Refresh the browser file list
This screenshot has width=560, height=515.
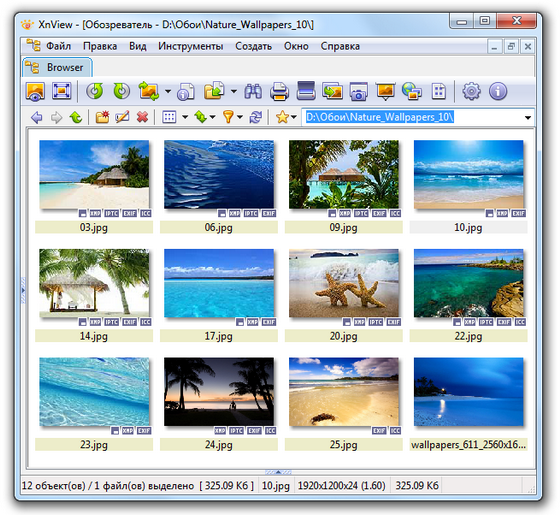tap(256, 117)
